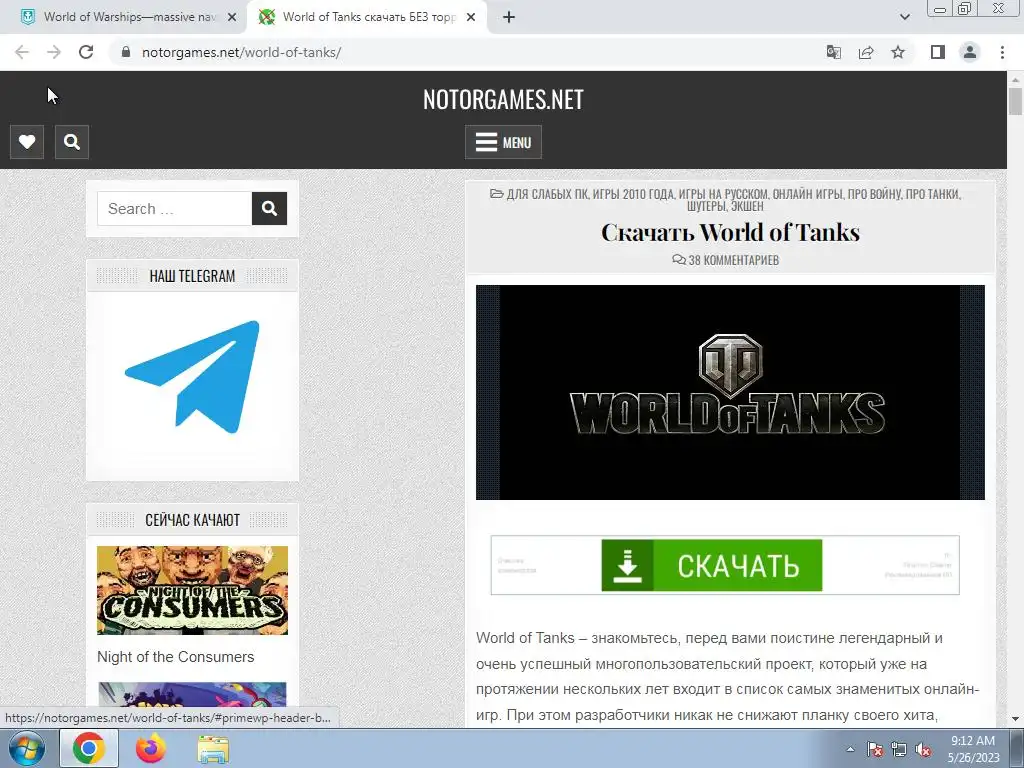Open the partially visible second game thumbnail
The image size is (1024, 768).
192,694
